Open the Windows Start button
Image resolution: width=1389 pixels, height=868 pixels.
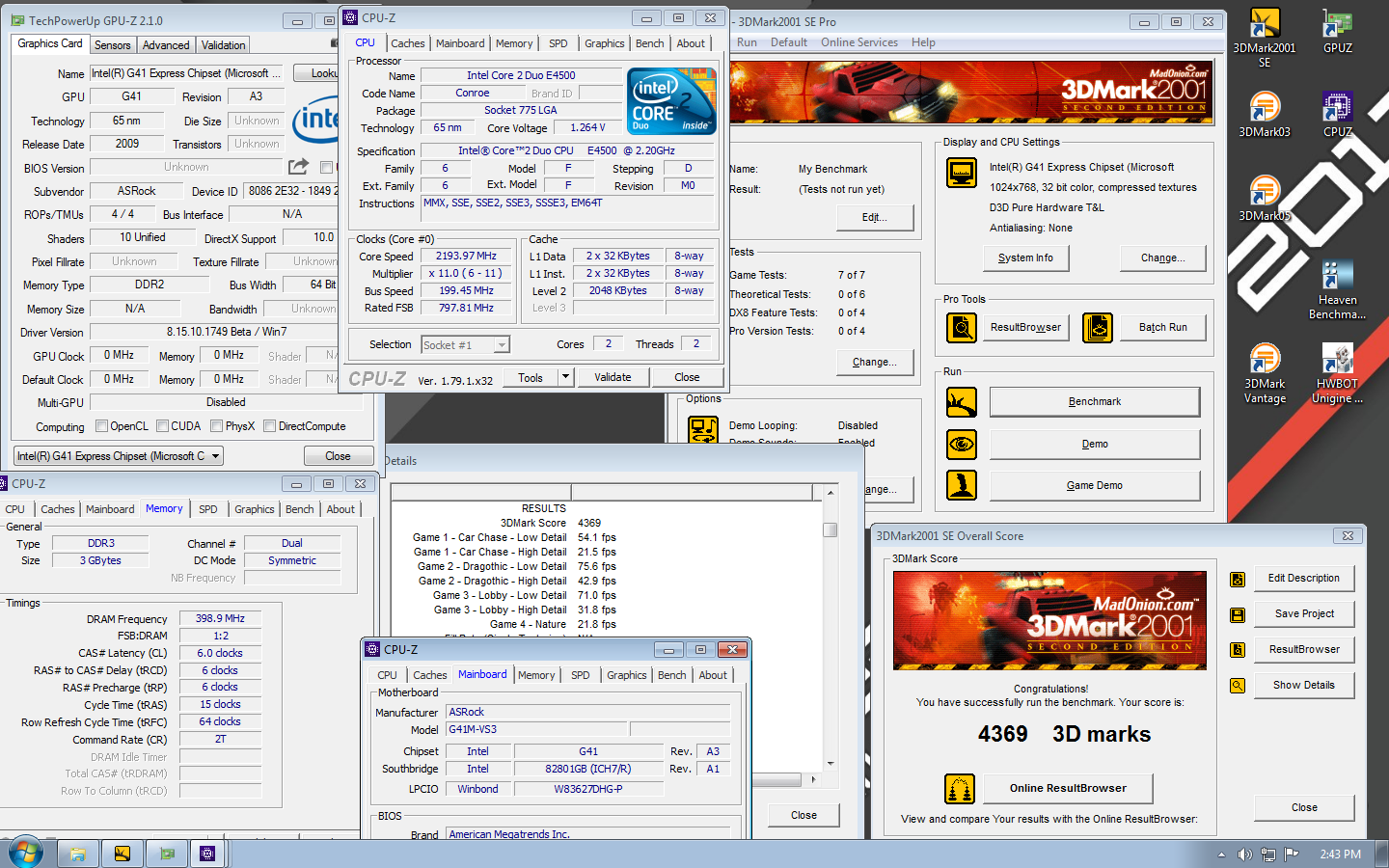point(25,853)
